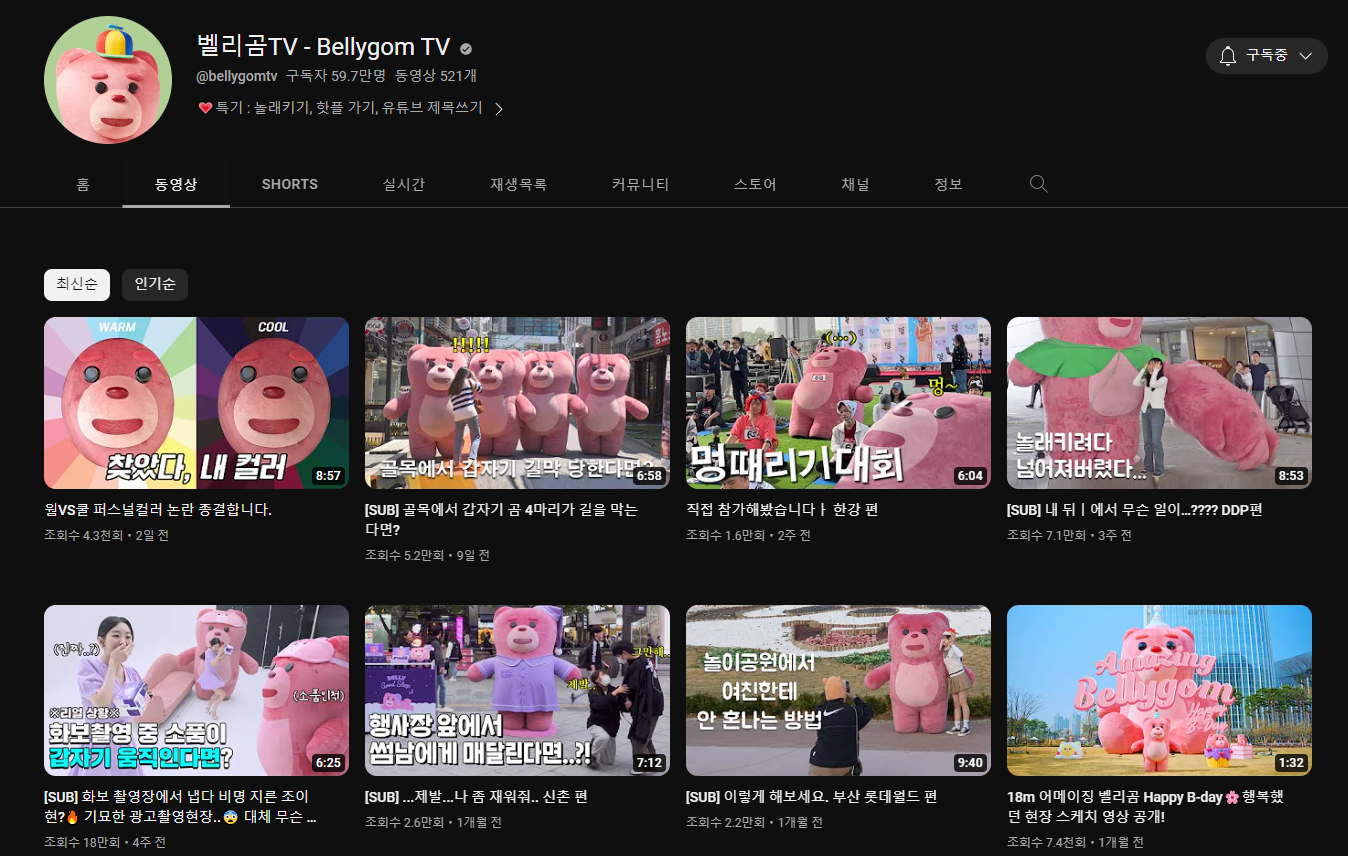Sort videos by 최신순 chip
The image size is (1348, 856).
point(77,284)
